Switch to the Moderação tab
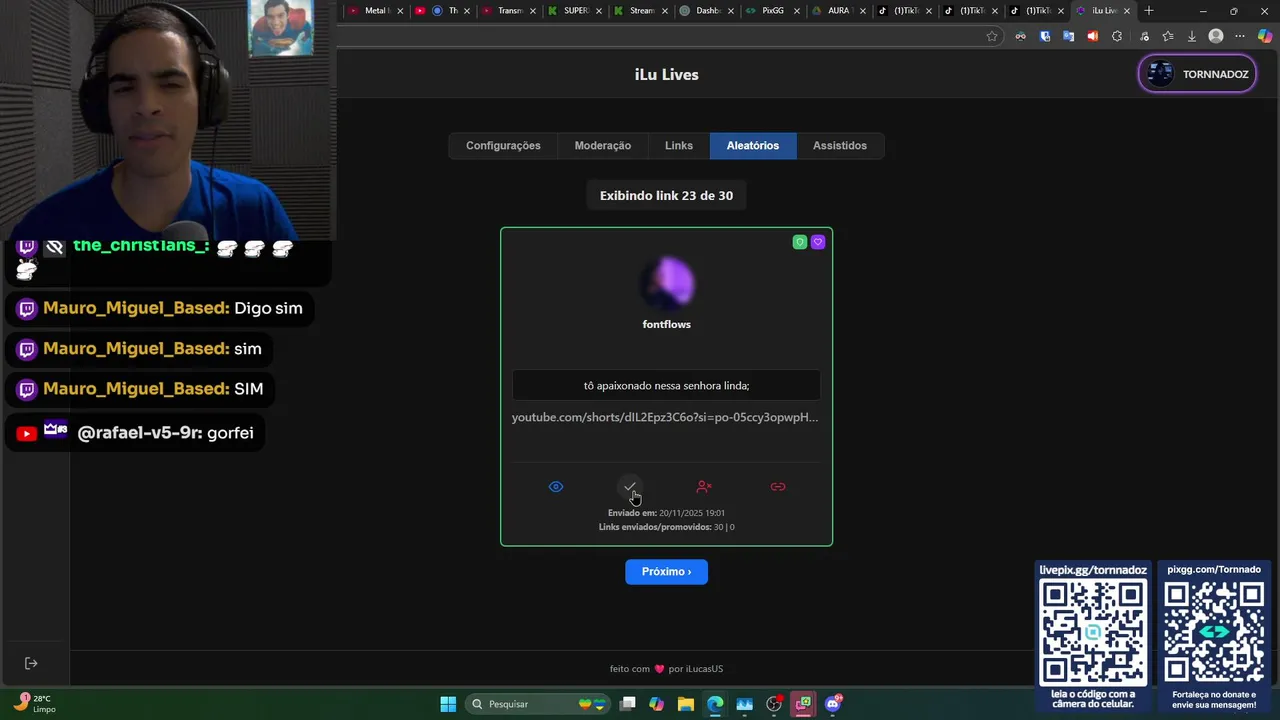Screen dimensions: 1280x720 [603, 146]
